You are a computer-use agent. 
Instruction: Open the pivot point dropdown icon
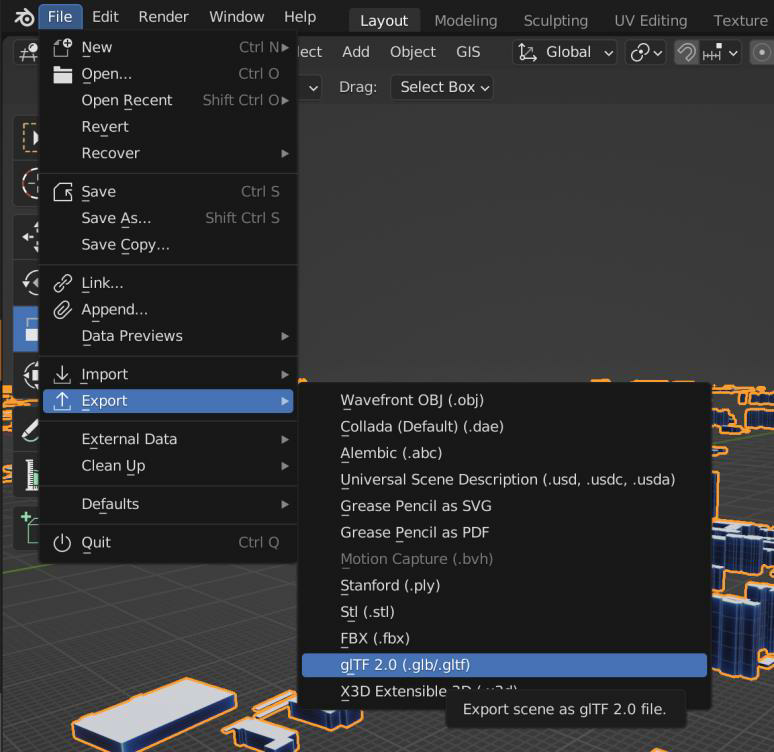point(646,52)
